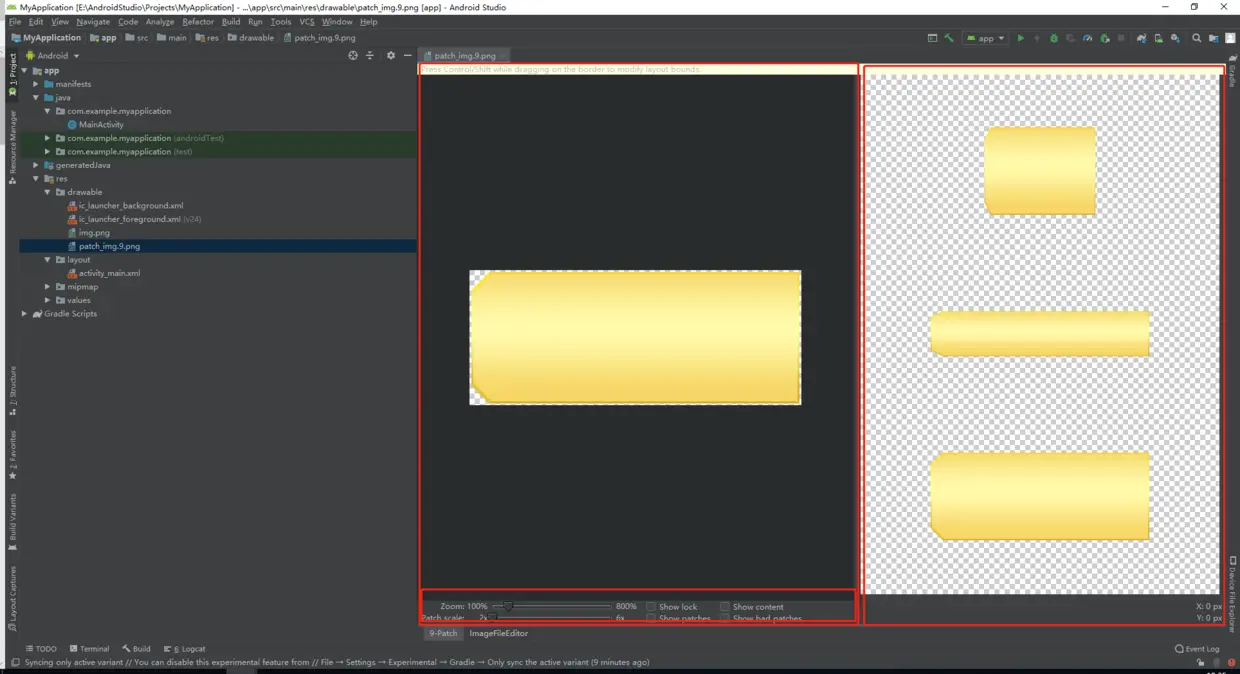Click the tall stretched preview image
This screenshot has height=674, width=1240.
pos(1040,170)
